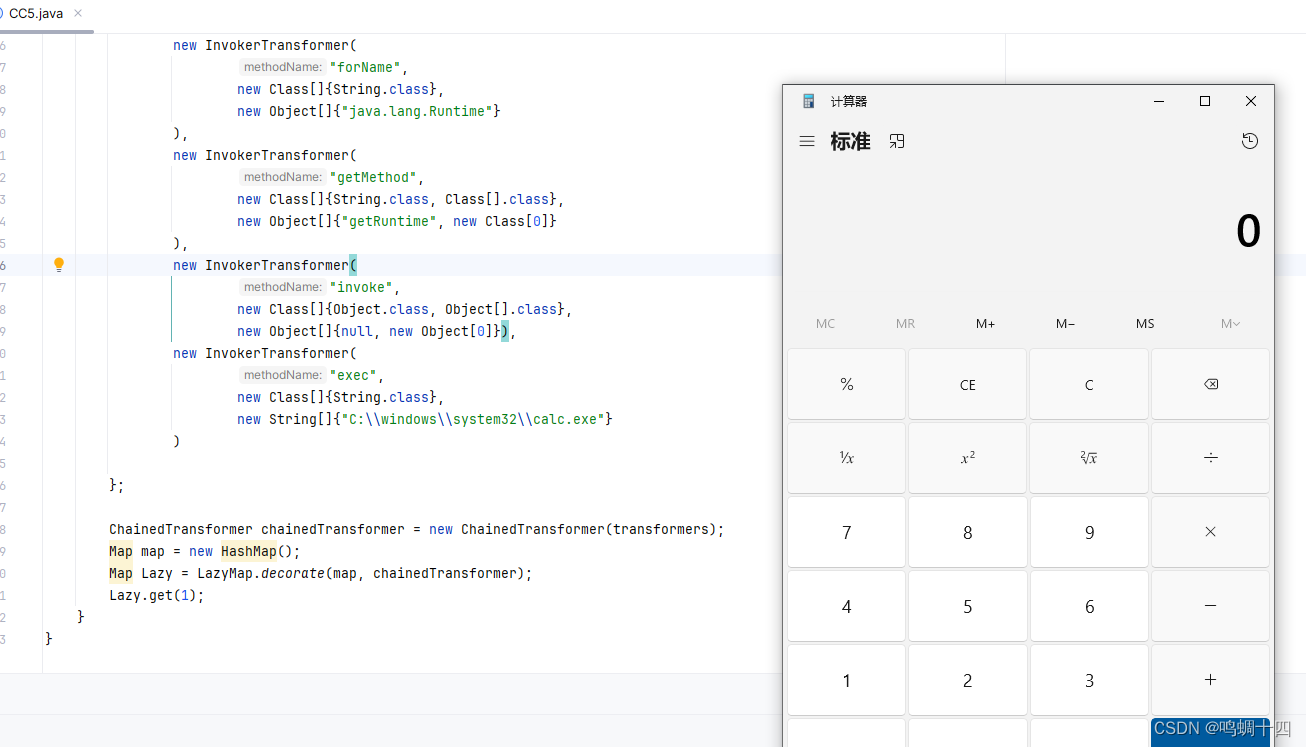
Task: Click the multiply operator button
Action: pyautogui.click(x=1211, y=532)
